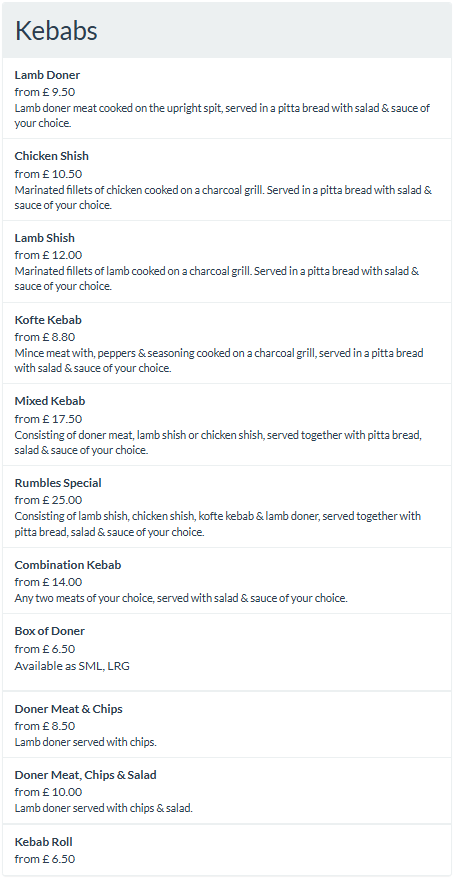Click the Kebabs category header

[227, 30]
